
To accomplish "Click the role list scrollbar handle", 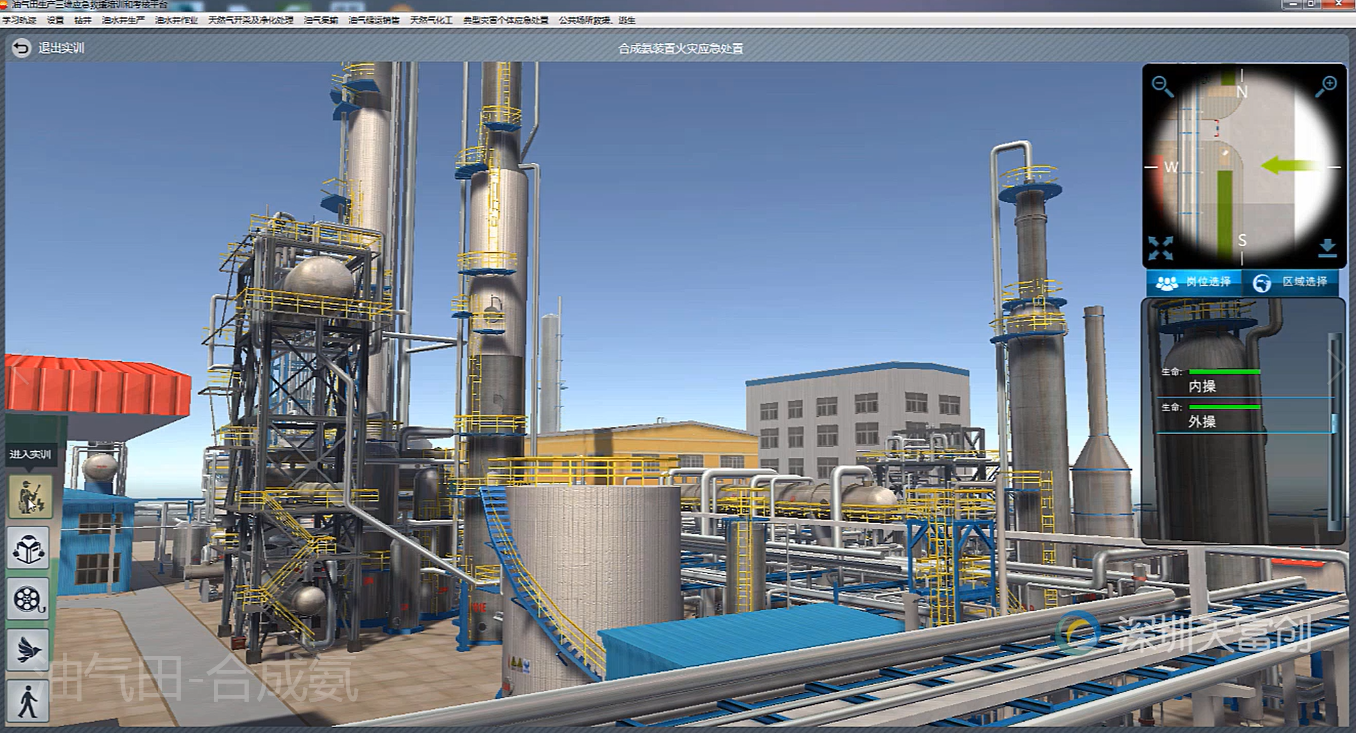I will [x=1333, y=423].
